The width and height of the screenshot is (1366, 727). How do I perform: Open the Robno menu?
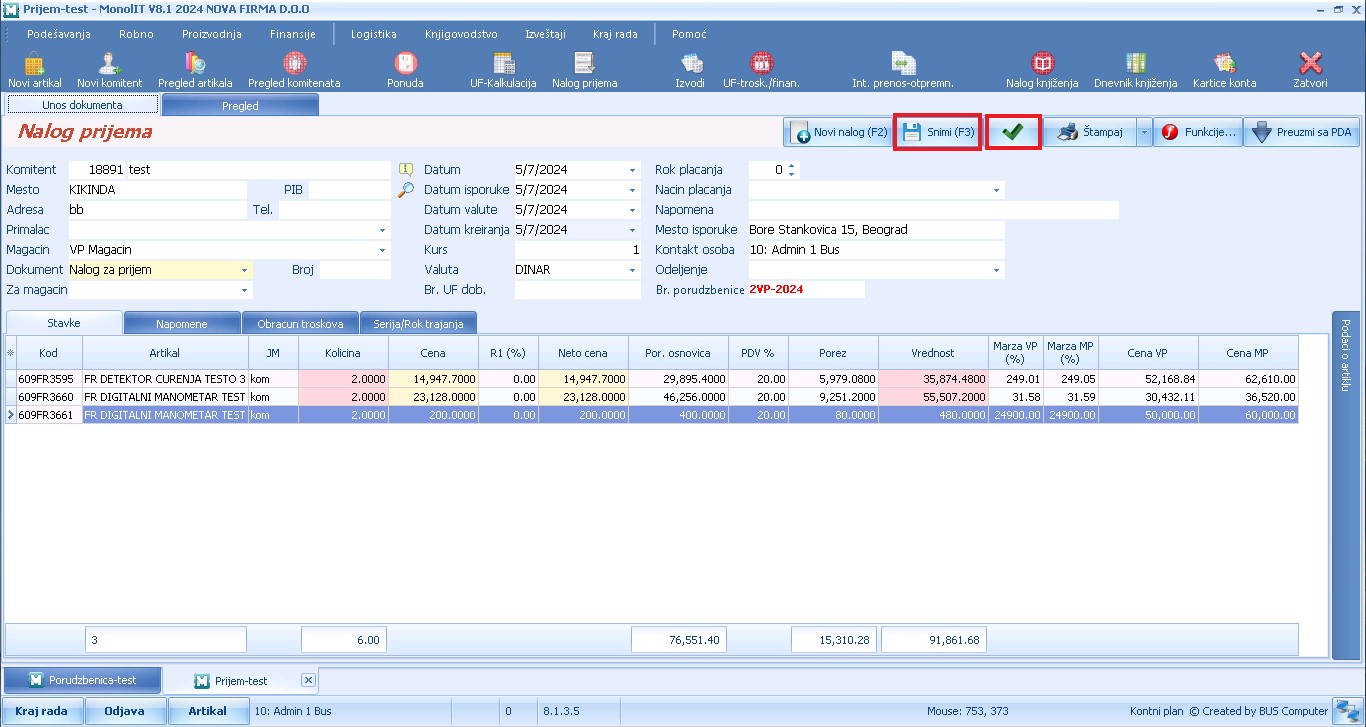tap(136, 34)
